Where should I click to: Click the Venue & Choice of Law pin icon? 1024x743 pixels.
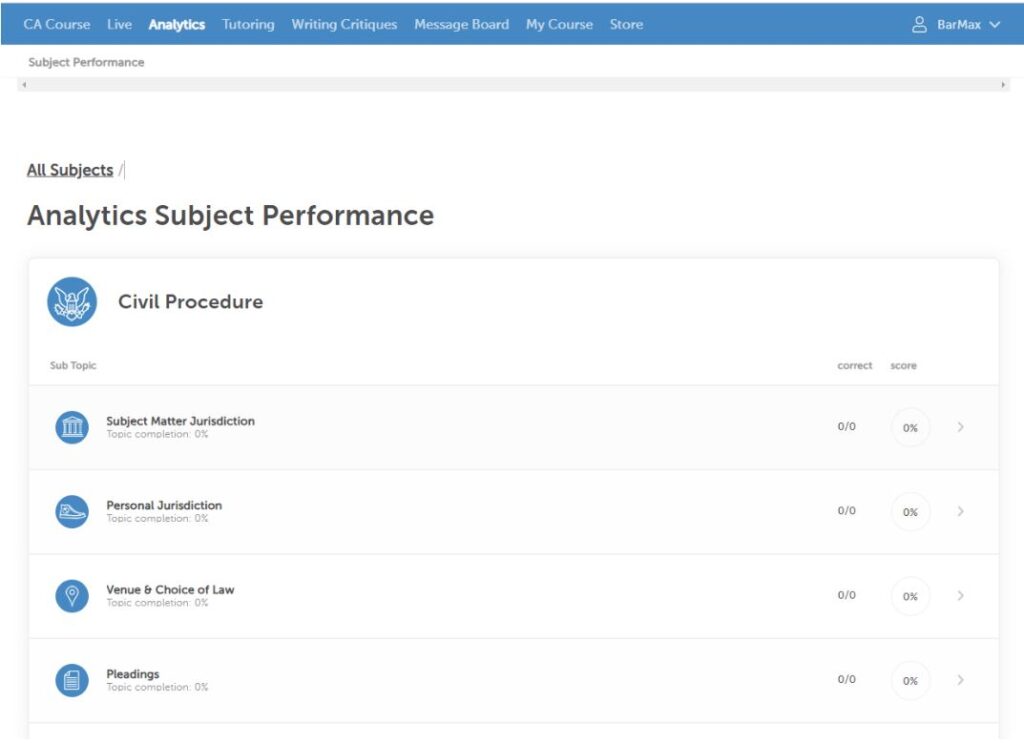click(72, 596)
